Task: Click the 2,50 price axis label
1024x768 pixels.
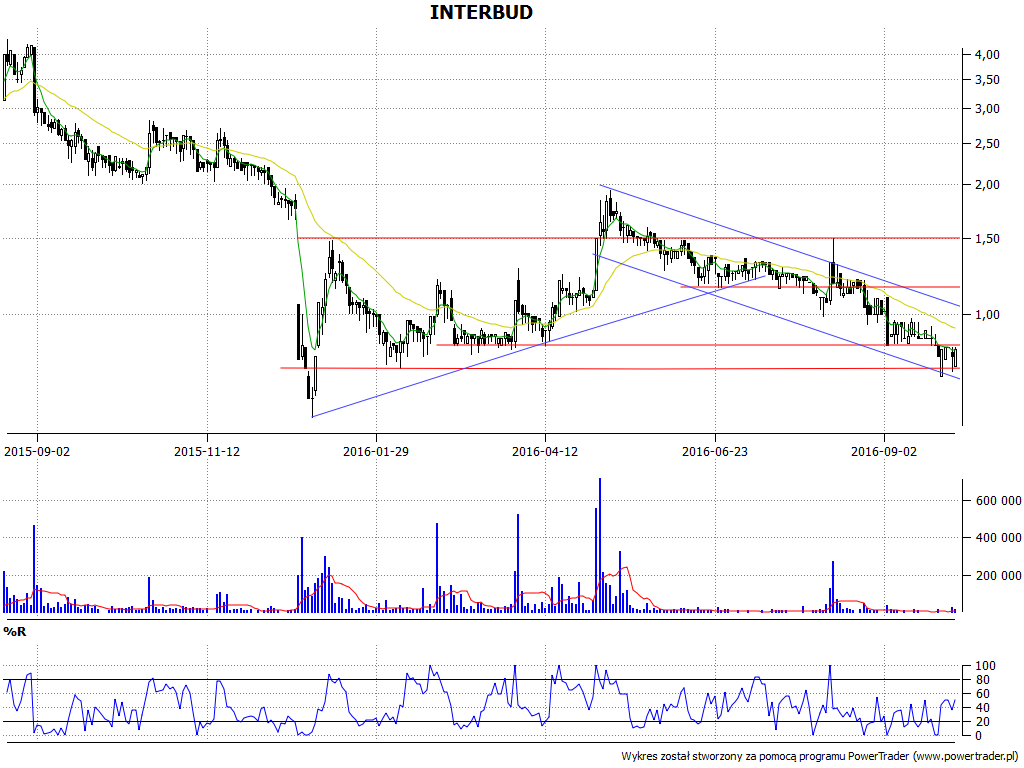Action: coord(987,144)
